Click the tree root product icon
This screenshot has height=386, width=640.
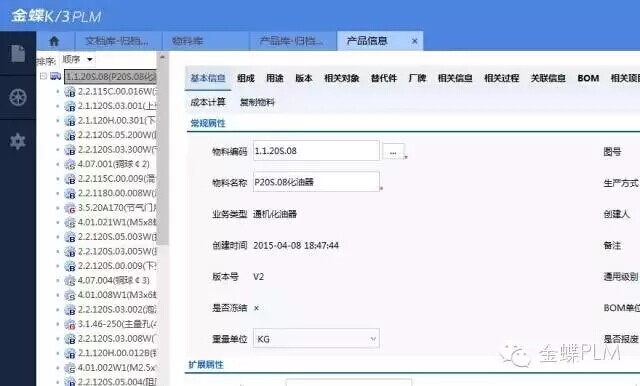56,76
